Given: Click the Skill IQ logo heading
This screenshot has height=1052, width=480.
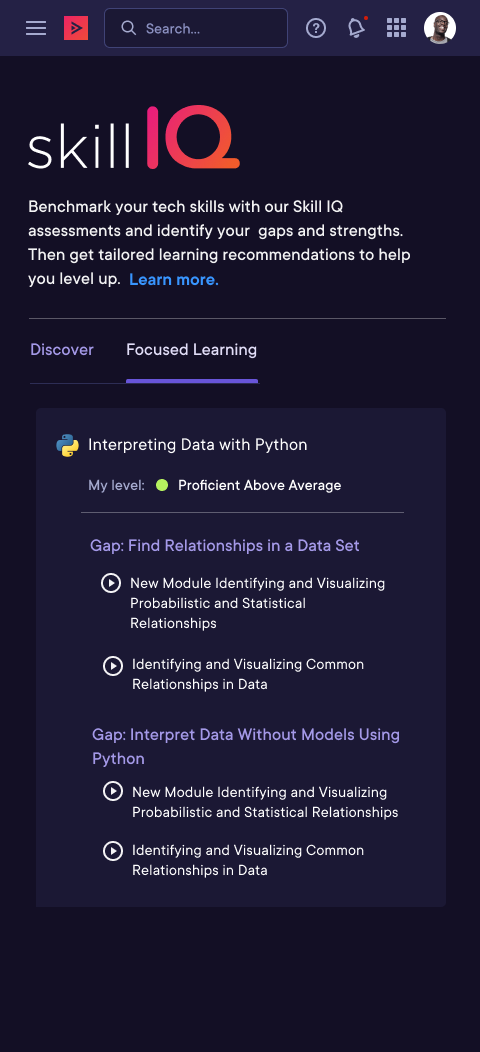Looking at the screenshot, I should coord(134,138).
